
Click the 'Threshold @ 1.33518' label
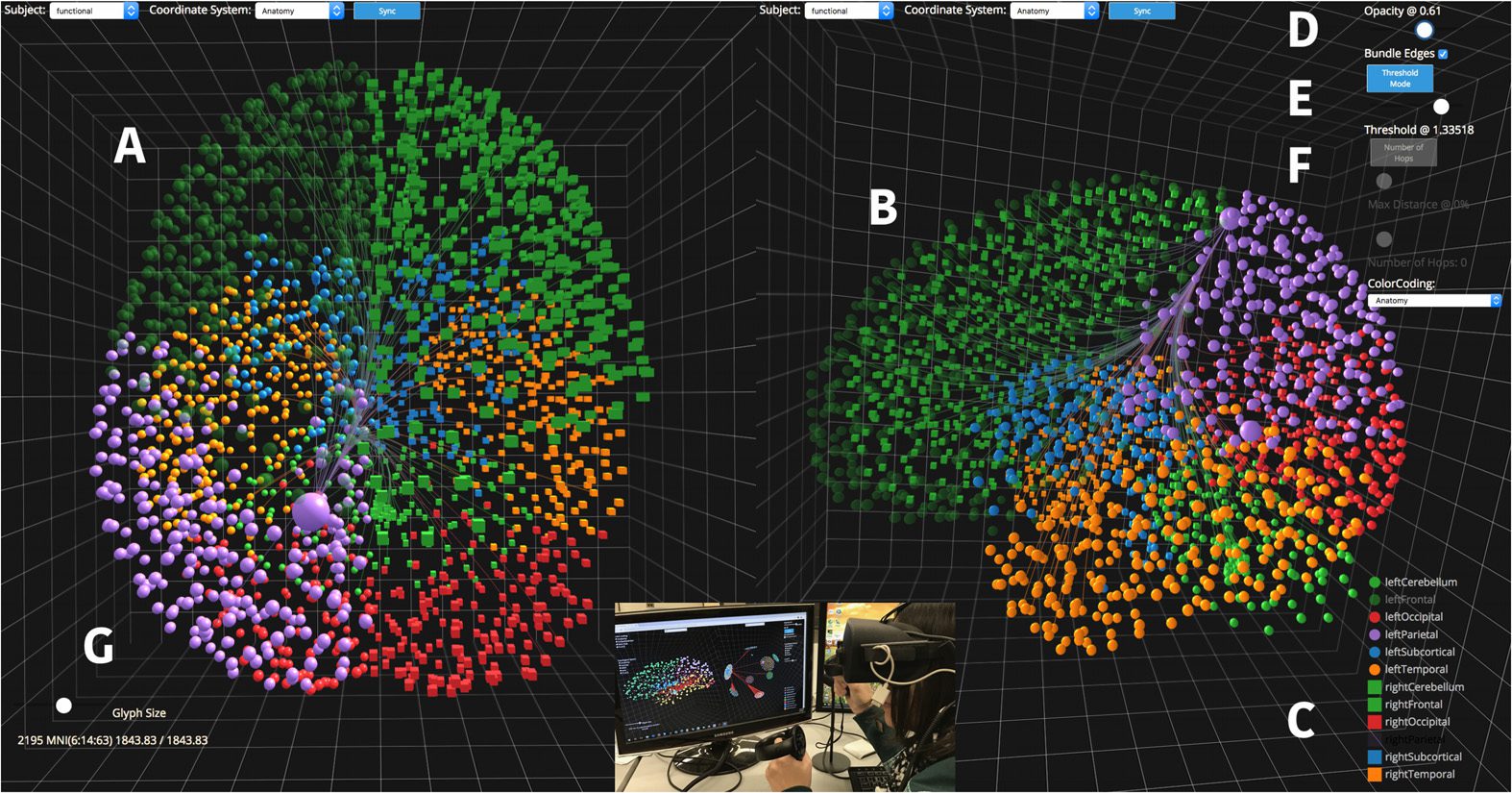point(1419,130)
